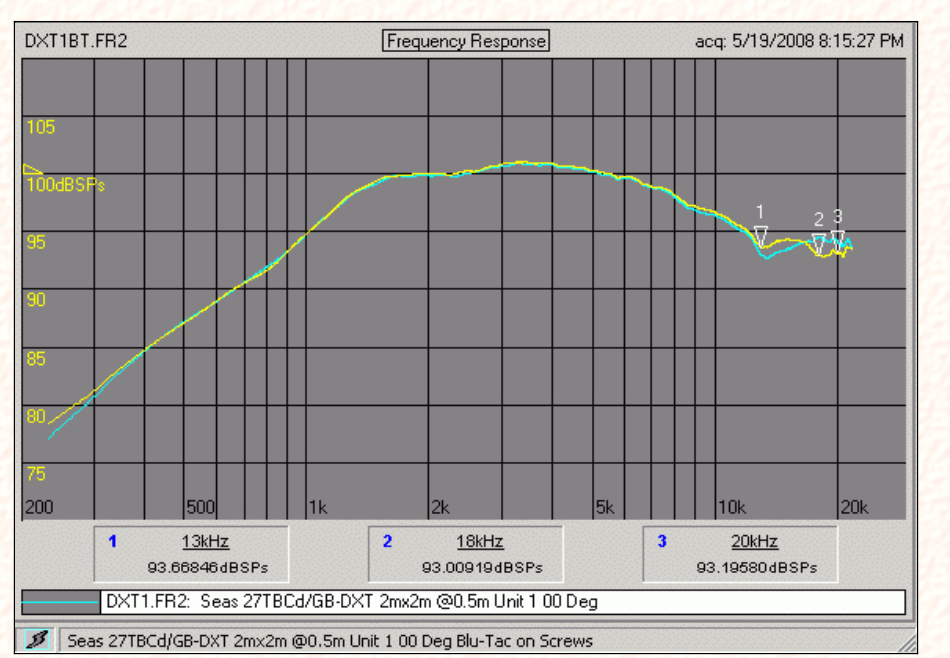
Task: Click the resize grip in the window corner
Action: [x=907, y=642]
